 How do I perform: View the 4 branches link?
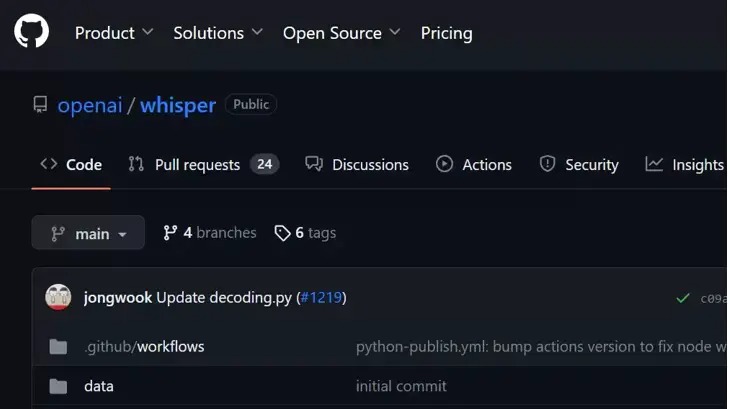pyautogui.click(x=210, y=233)
